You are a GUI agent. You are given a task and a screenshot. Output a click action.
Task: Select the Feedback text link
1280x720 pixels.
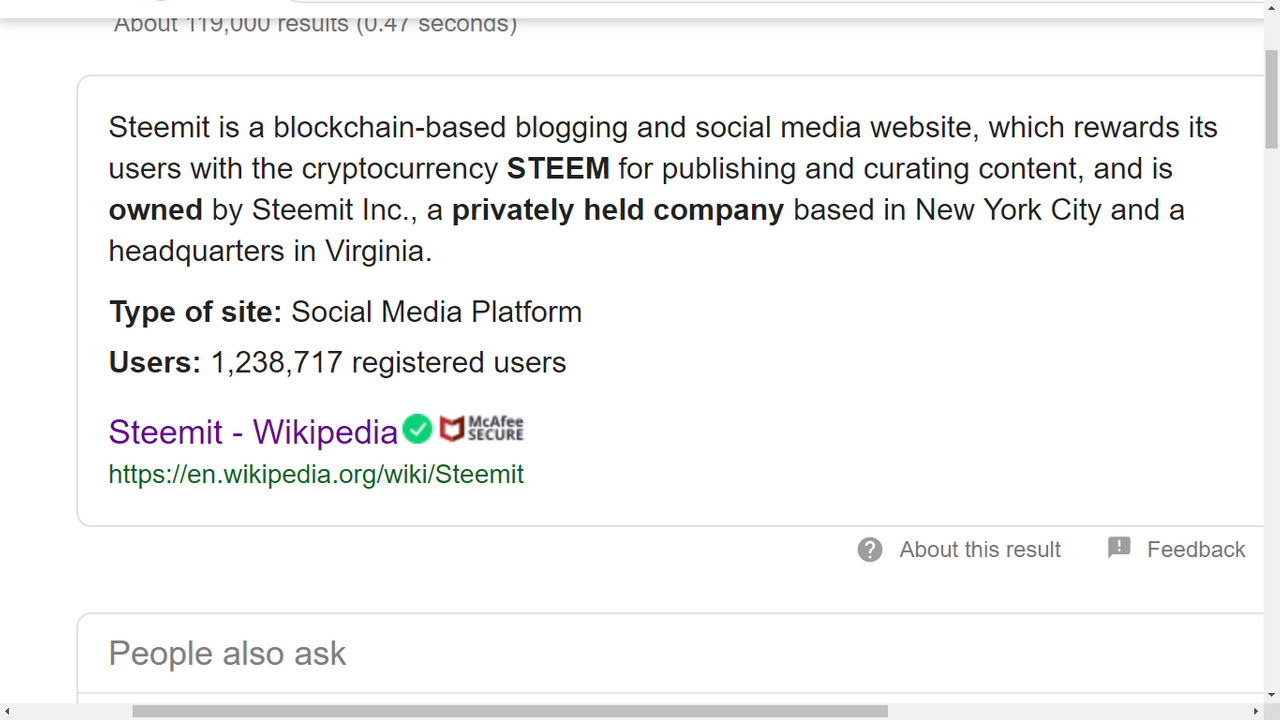[1196, 549]
